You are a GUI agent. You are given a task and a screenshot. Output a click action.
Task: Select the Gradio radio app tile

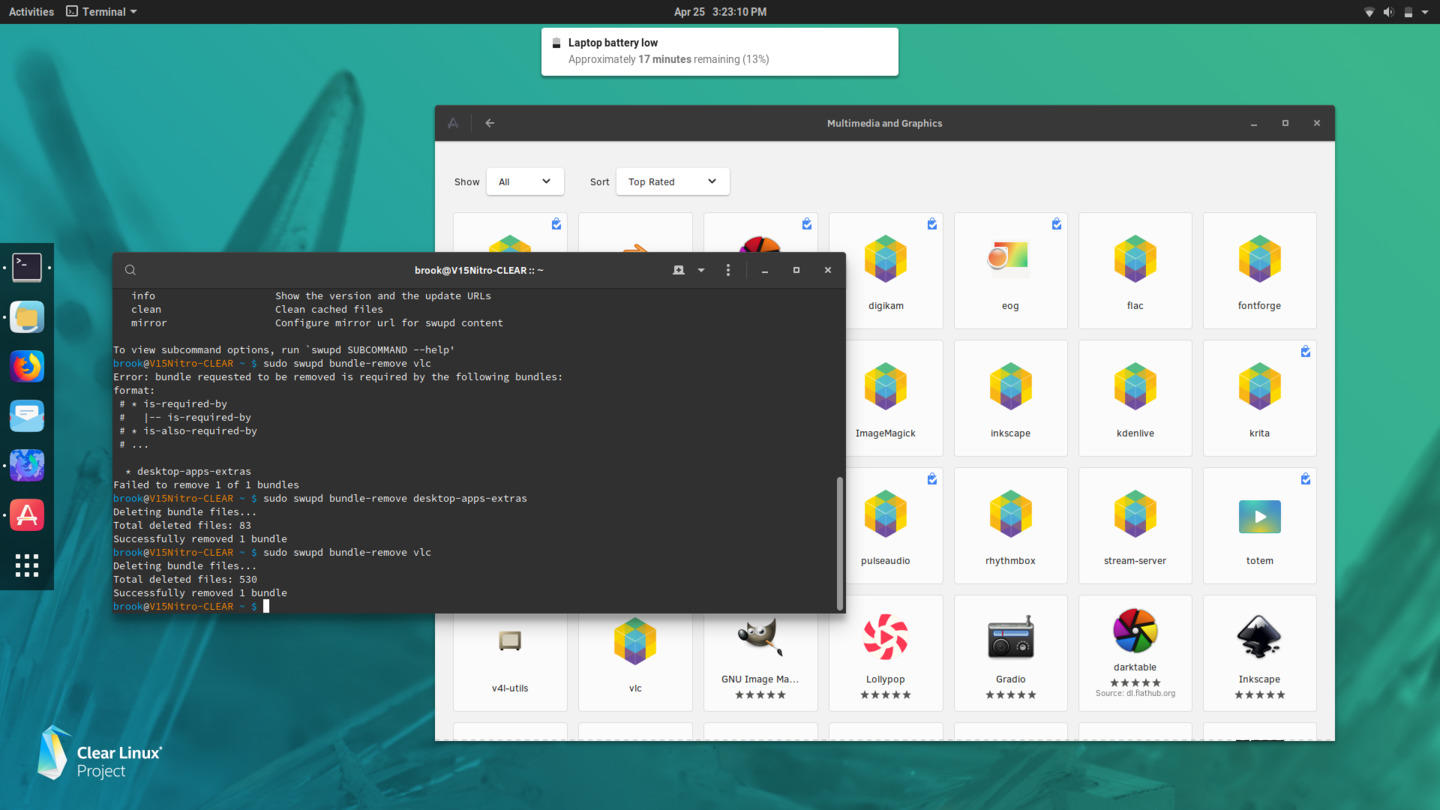click(x=1010, y=653)
